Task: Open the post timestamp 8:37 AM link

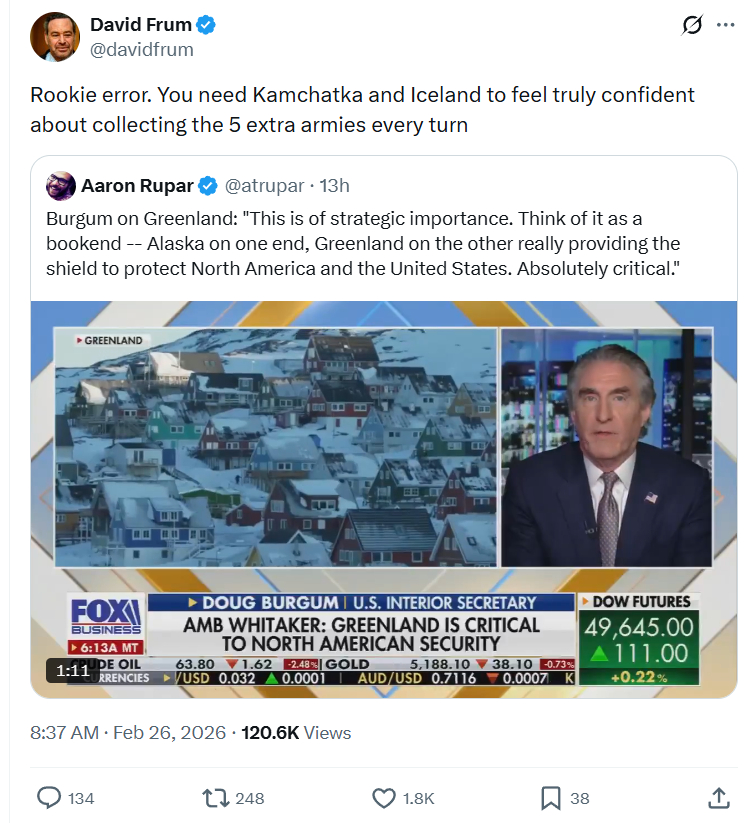Action: (x=64, y=733)
